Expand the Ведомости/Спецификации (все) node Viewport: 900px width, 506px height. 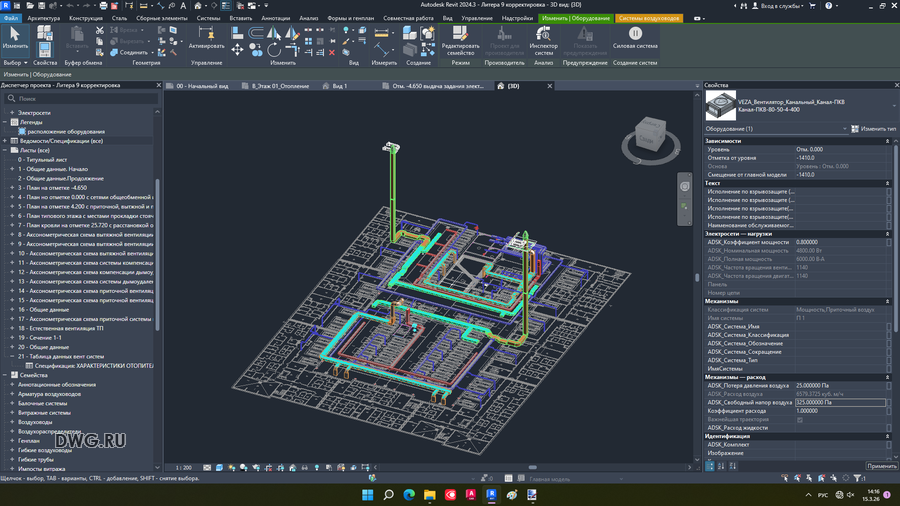[x=5, y=141]
